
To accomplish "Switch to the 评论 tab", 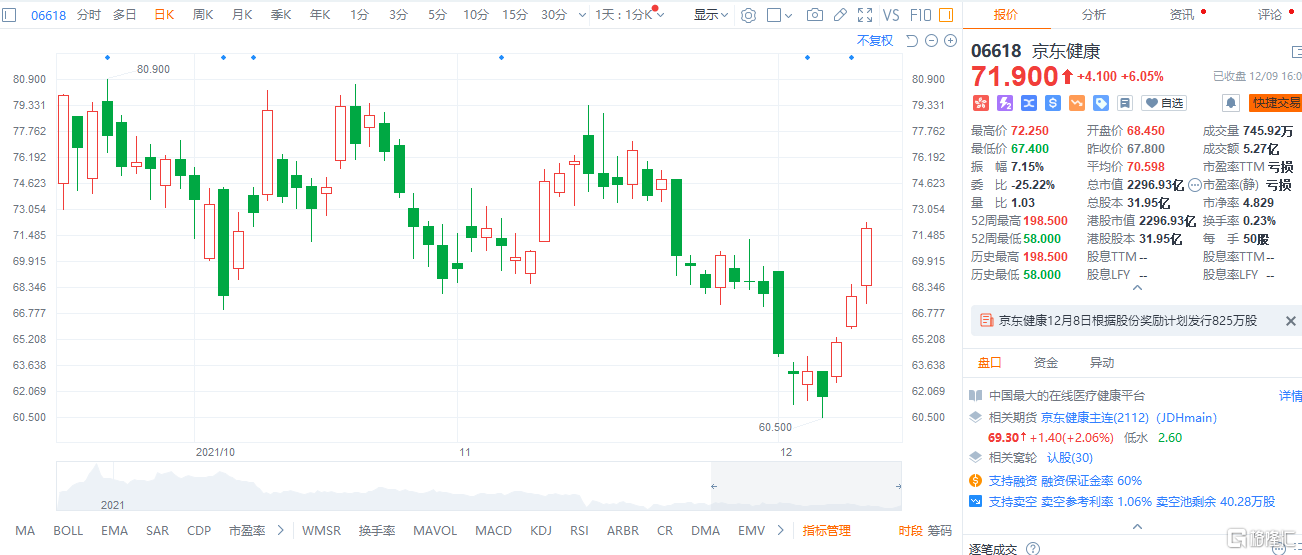I will click(x=1270, y=15).
